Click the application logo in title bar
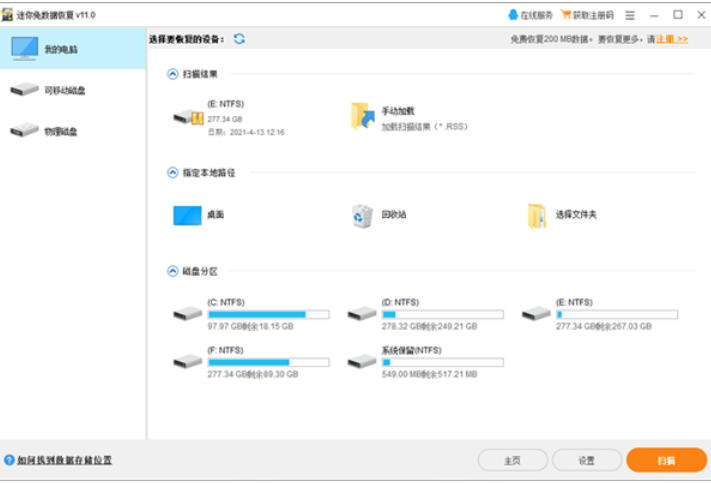This screenshot has width=711, height=483. (x=7, y=15)
